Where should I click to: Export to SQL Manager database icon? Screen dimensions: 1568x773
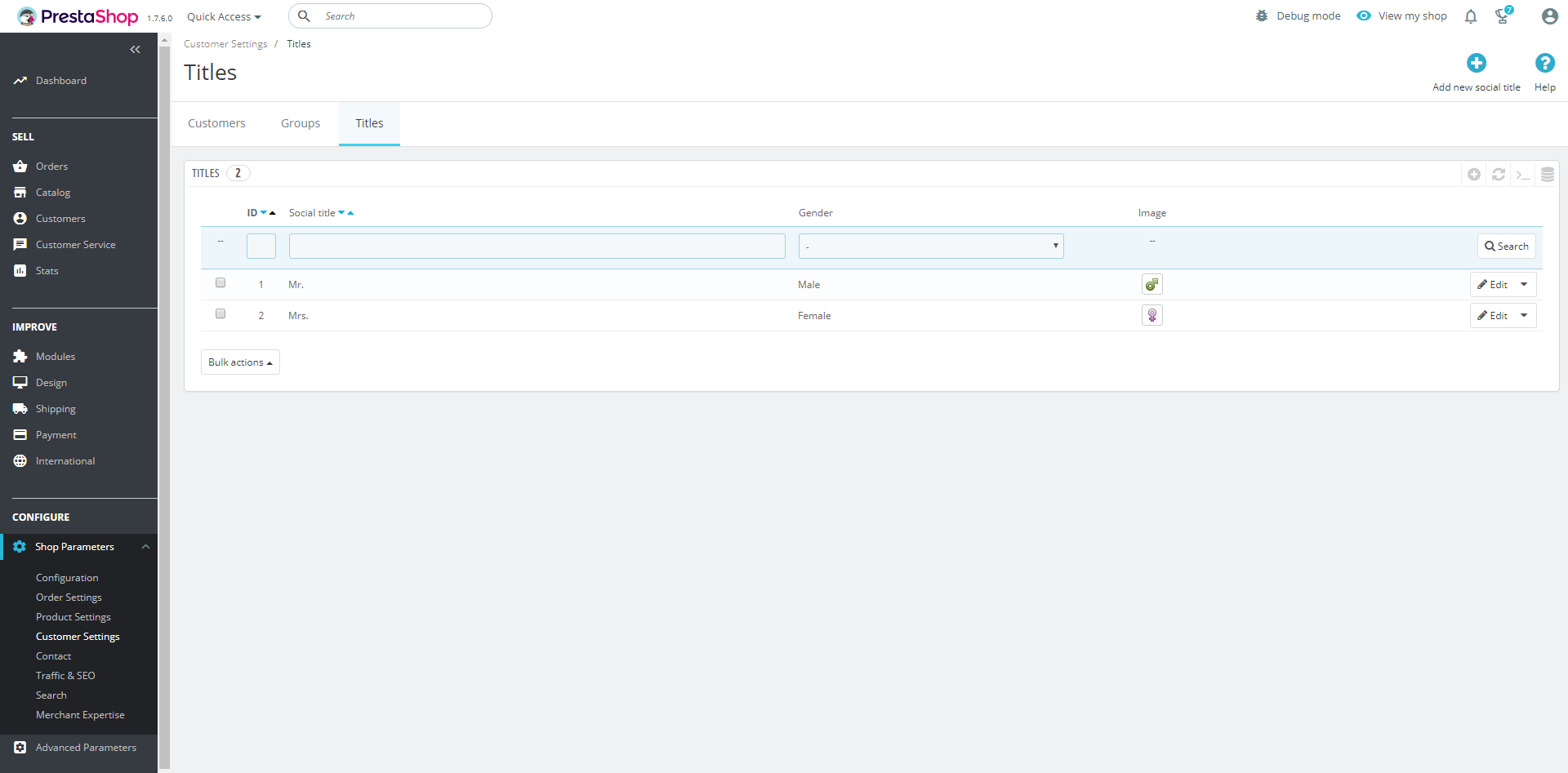click(1548, 175)
